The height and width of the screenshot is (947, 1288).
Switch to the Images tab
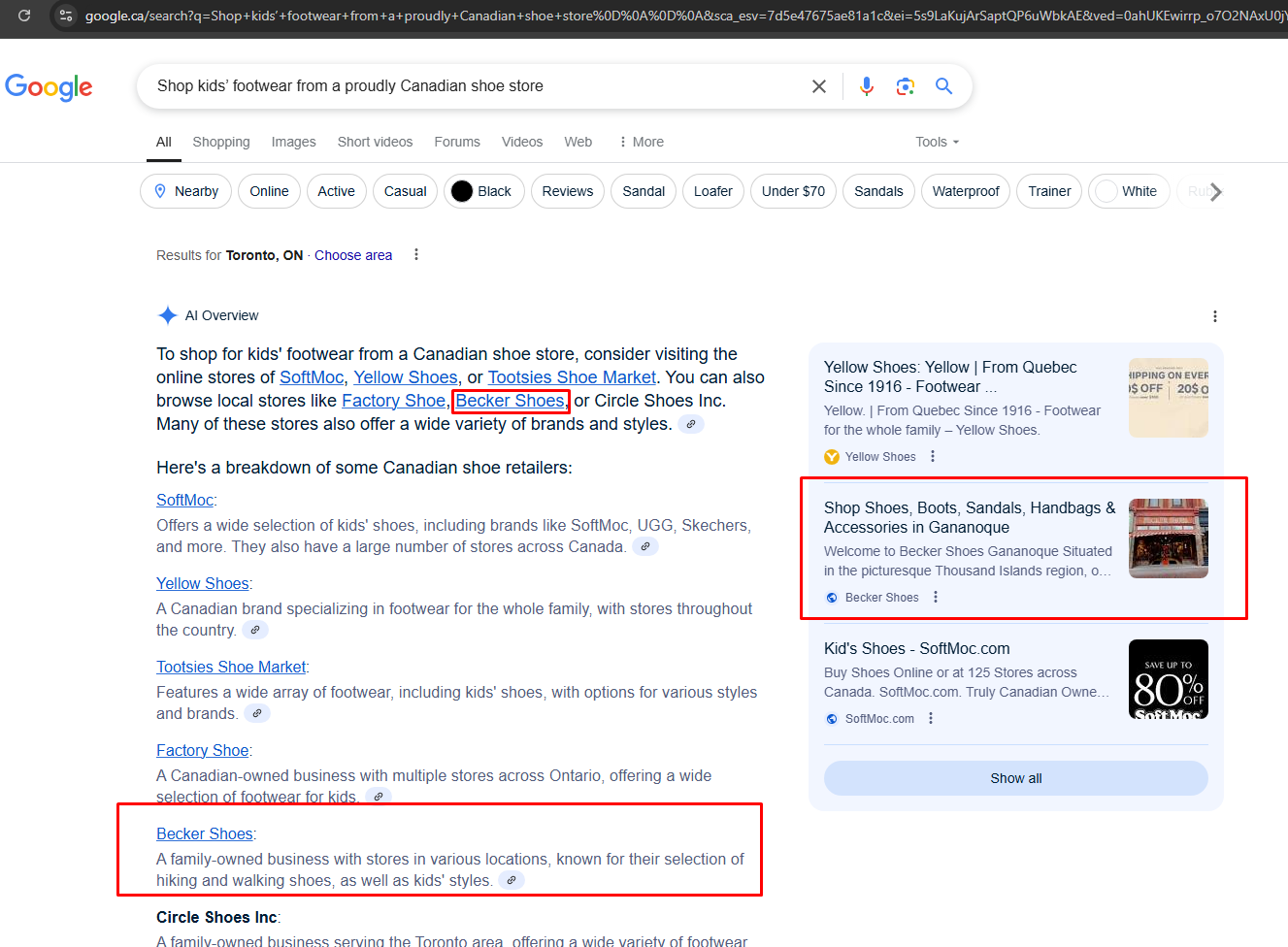click(293, 142)
